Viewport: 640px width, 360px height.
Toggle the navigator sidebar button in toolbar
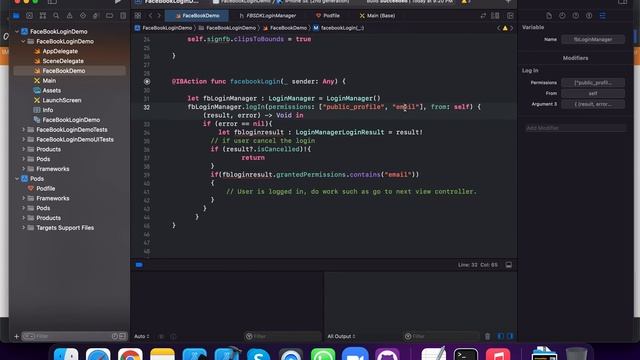tap(52, 2)
